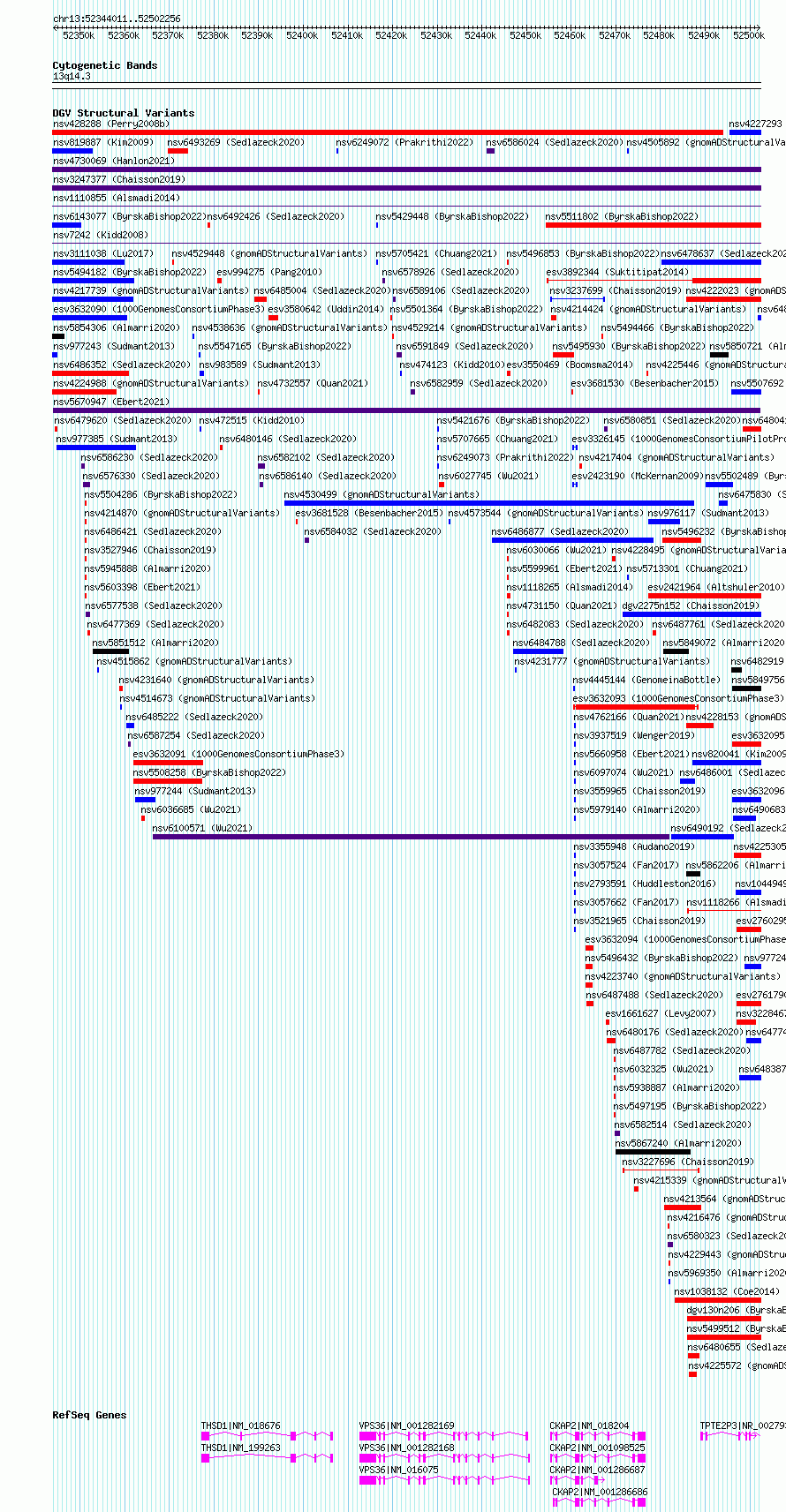Click the purple nsv6100571 feature bar
The height and width of the screenshot is (1512, 786).
(412, 837)
